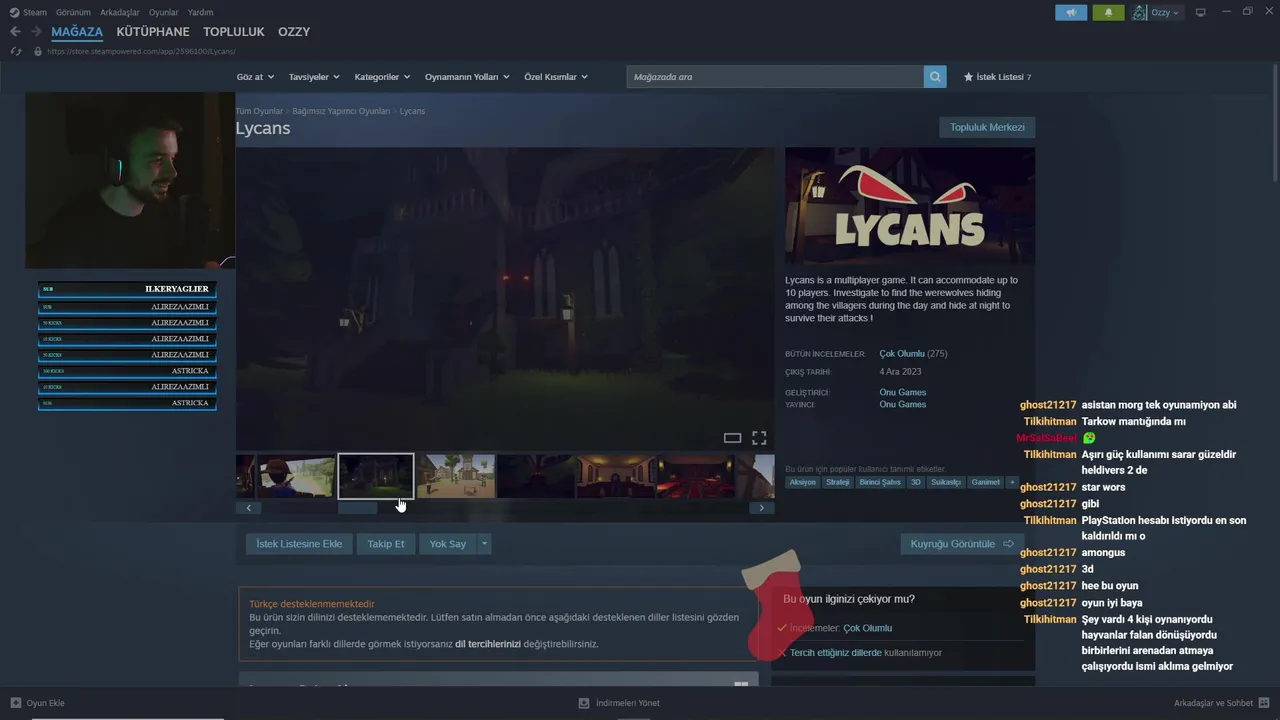Click the plus icon beside Oyun Ekle

click(x=15, y=703)
